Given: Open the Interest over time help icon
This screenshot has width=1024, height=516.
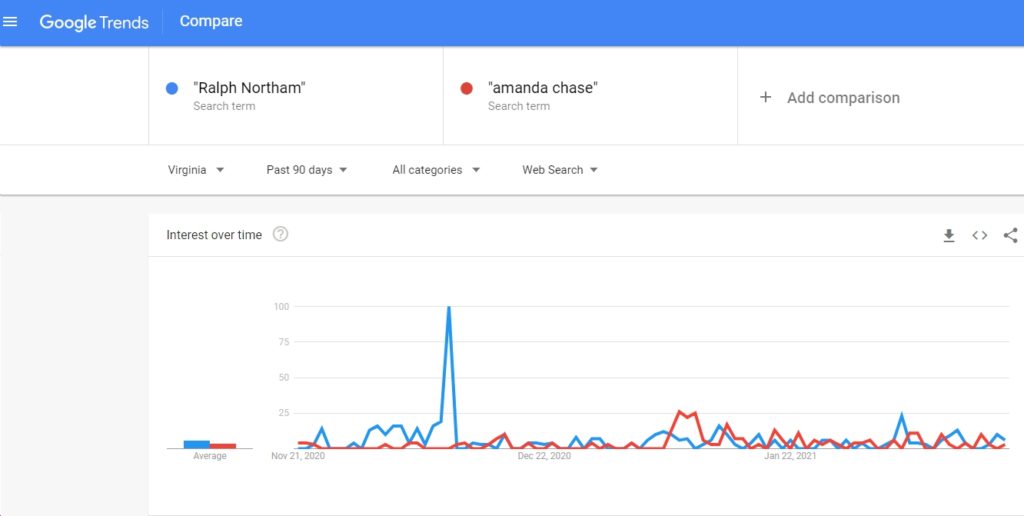Looking at the screenshot, I should pos(280,234).
